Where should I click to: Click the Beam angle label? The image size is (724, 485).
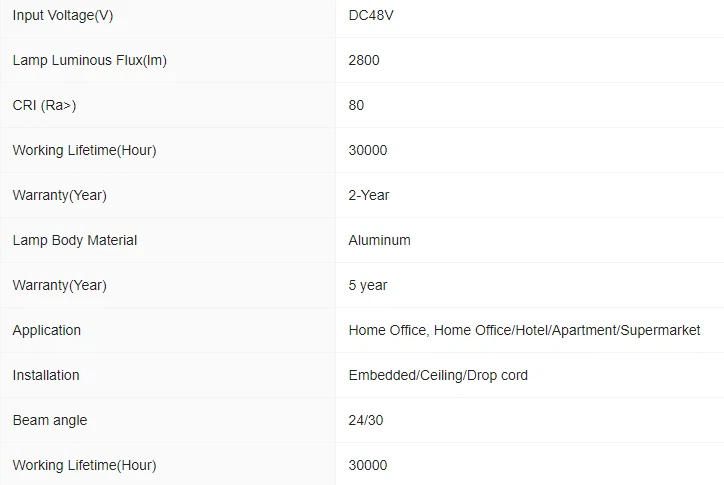[x=50, y=420]
